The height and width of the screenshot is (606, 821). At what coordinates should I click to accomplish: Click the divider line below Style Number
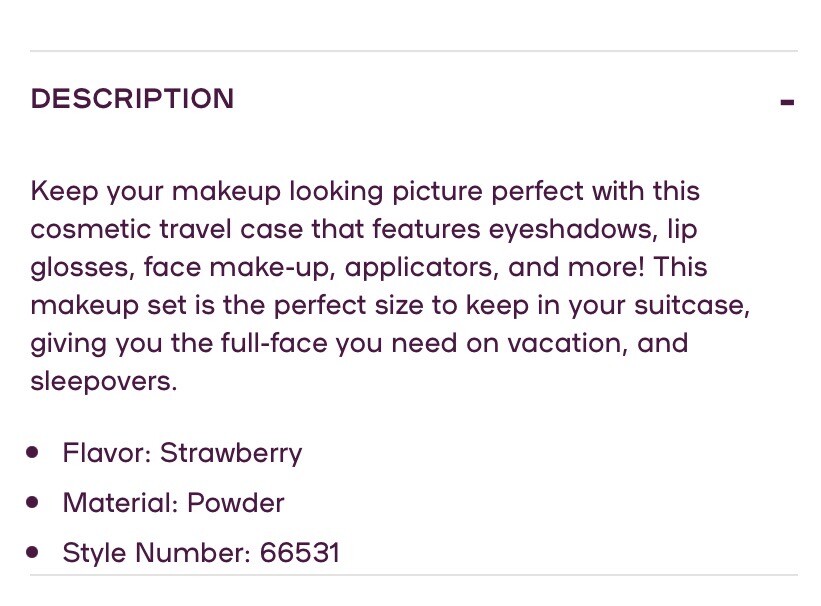pos(413,575)
